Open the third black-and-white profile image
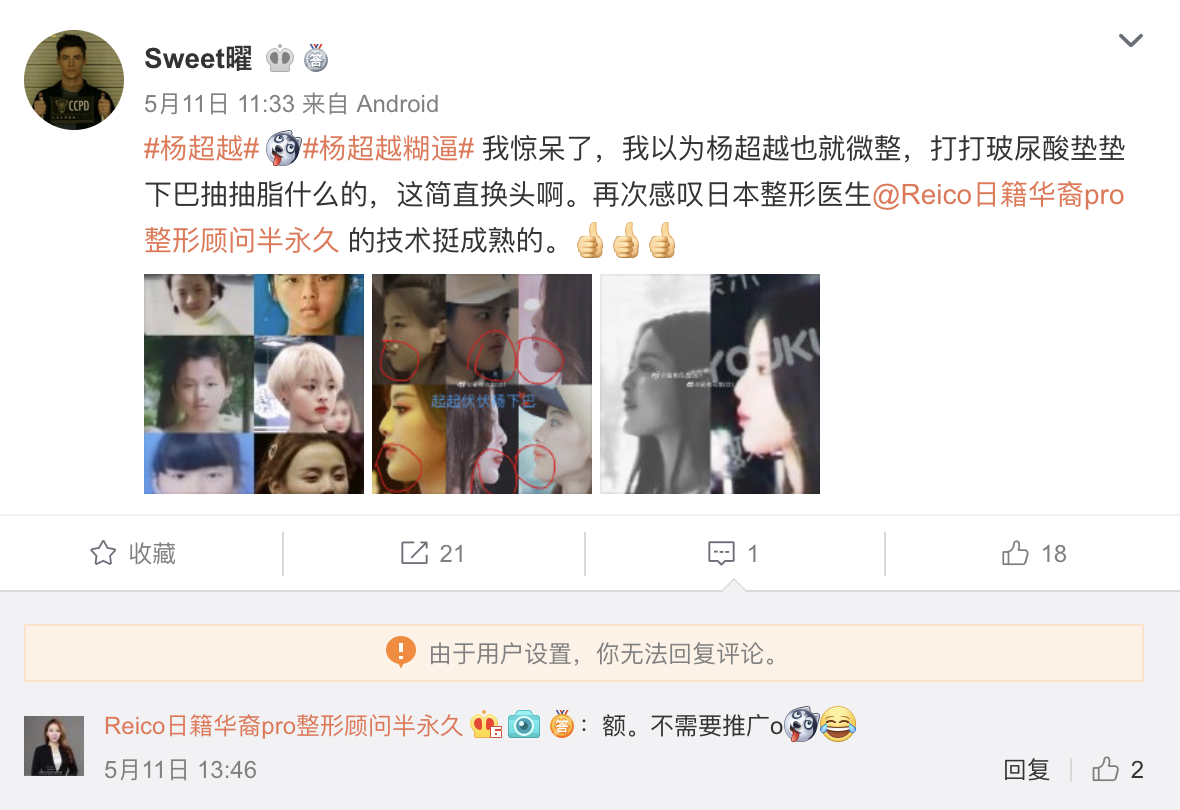1180x810 pixels. [710, 384]
